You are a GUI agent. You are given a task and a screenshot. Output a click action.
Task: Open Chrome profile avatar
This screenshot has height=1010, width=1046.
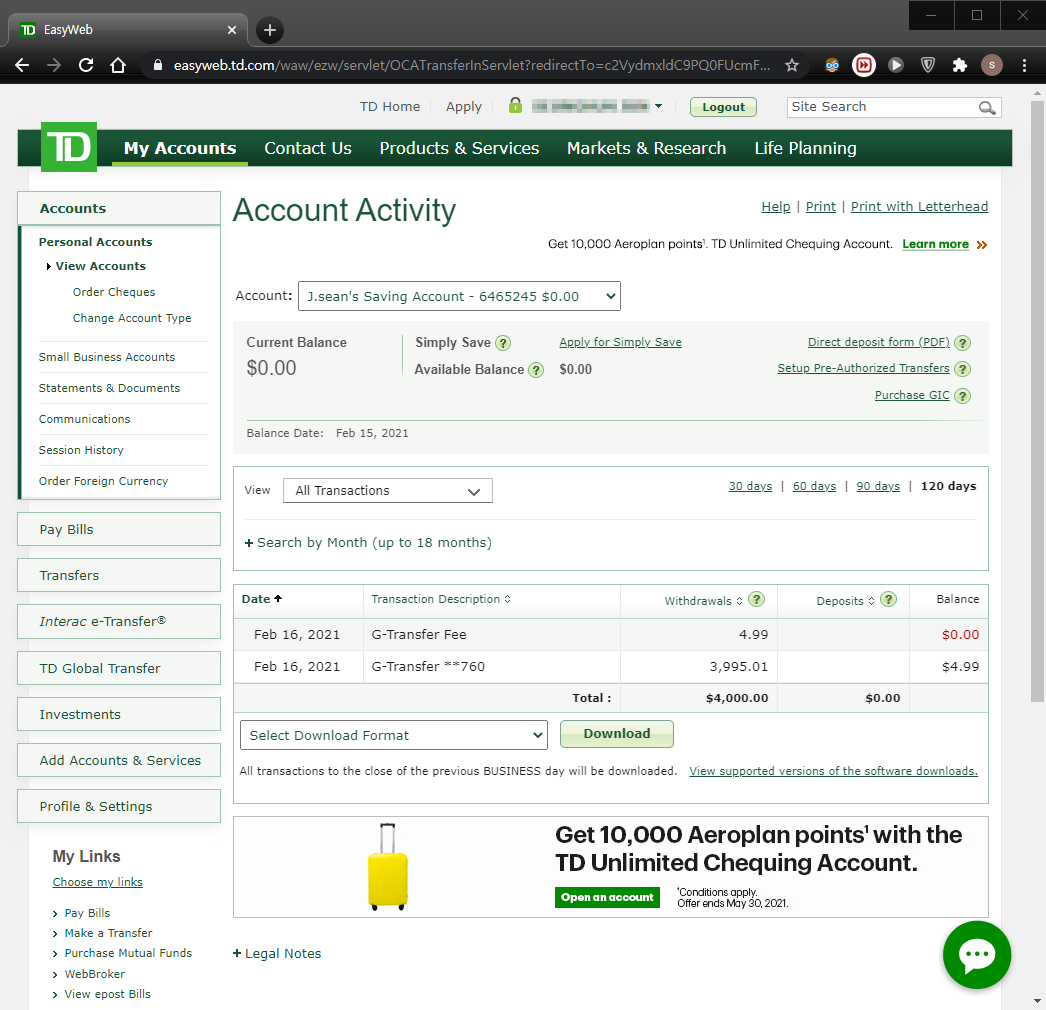click(992, 65)
